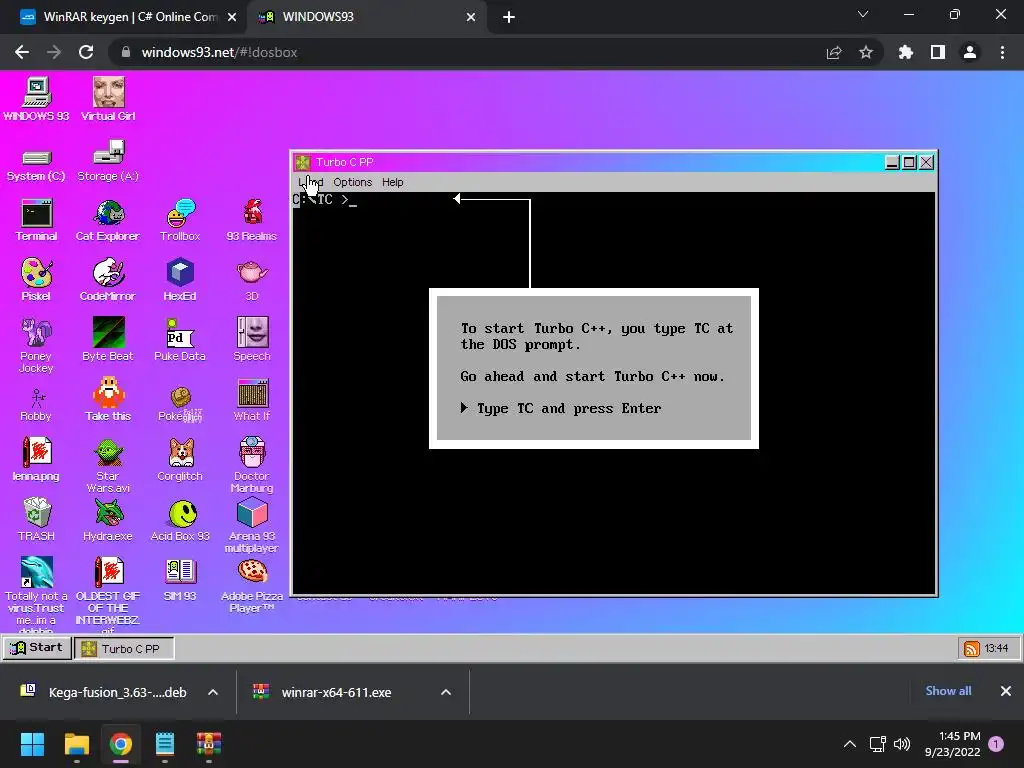1024x768 pixels.
Task: Go back to previous page
Action: [22, 52]
